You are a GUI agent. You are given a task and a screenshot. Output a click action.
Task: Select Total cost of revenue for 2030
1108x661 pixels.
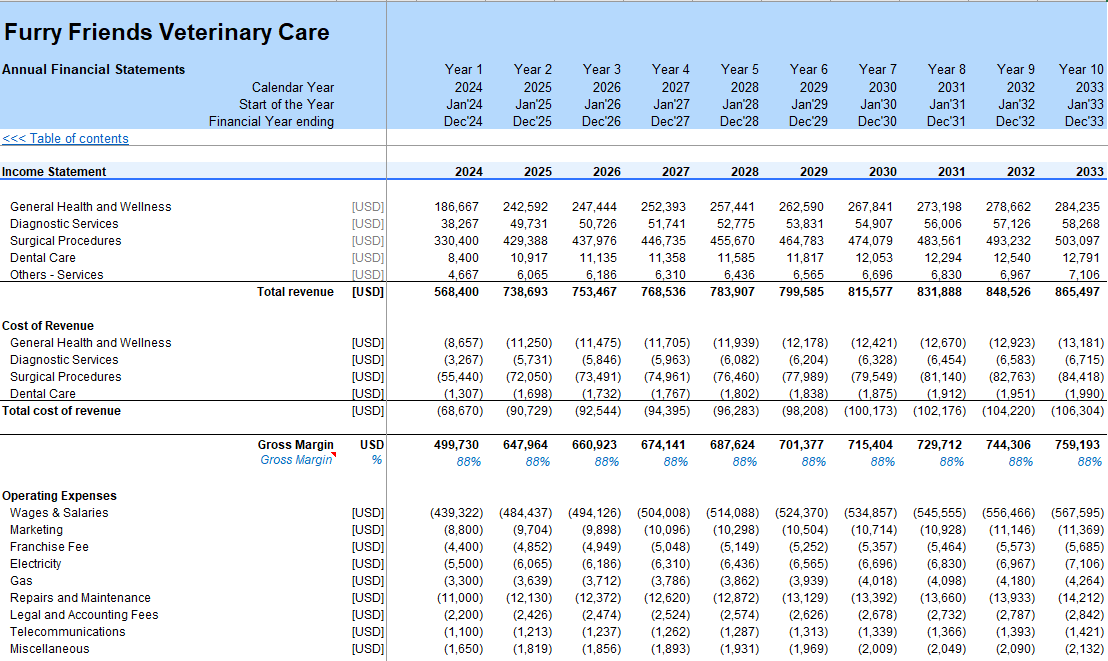click(871, 411)
